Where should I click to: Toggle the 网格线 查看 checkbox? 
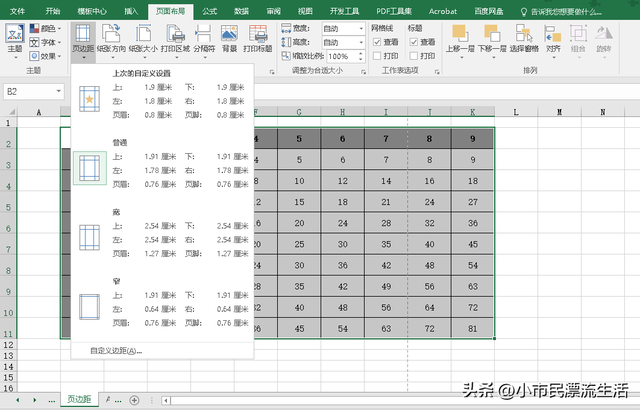click(x=376, y=43)
